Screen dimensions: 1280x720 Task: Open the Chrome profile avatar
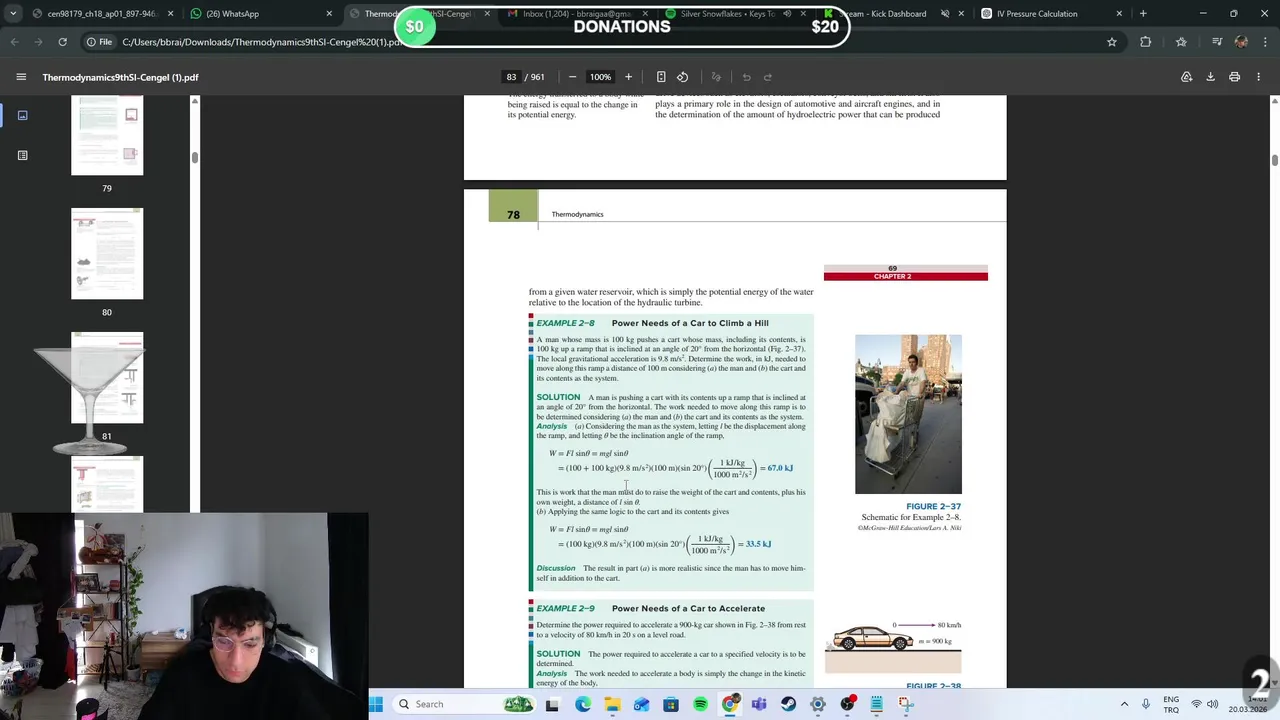1241,42
